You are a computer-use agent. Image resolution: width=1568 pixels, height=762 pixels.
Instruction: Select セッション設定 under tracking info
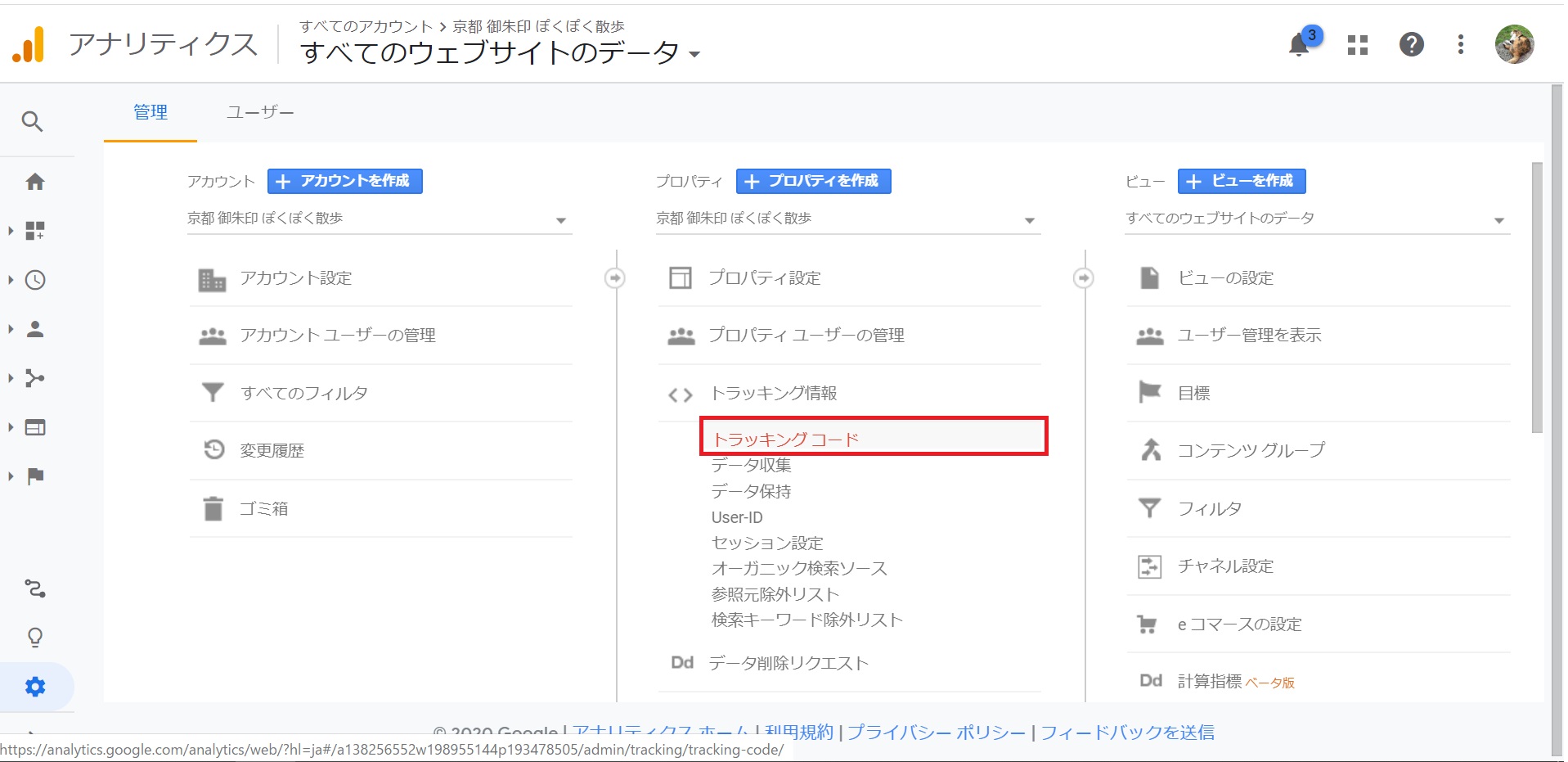767,543
